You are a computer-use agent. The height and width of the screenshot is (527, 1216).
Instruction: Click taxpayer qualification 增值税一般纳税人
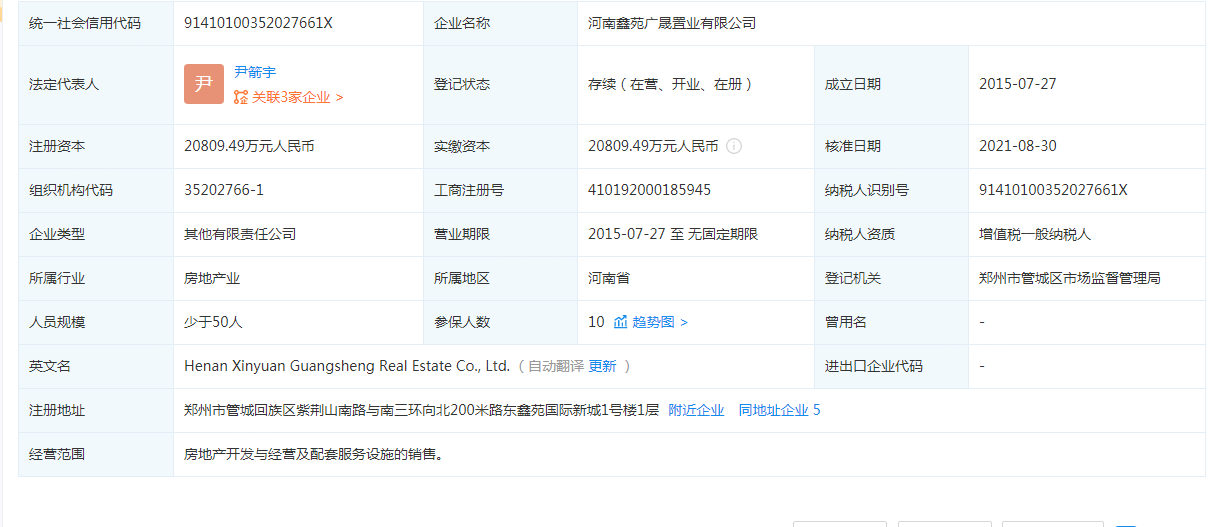pos(1035,234)
